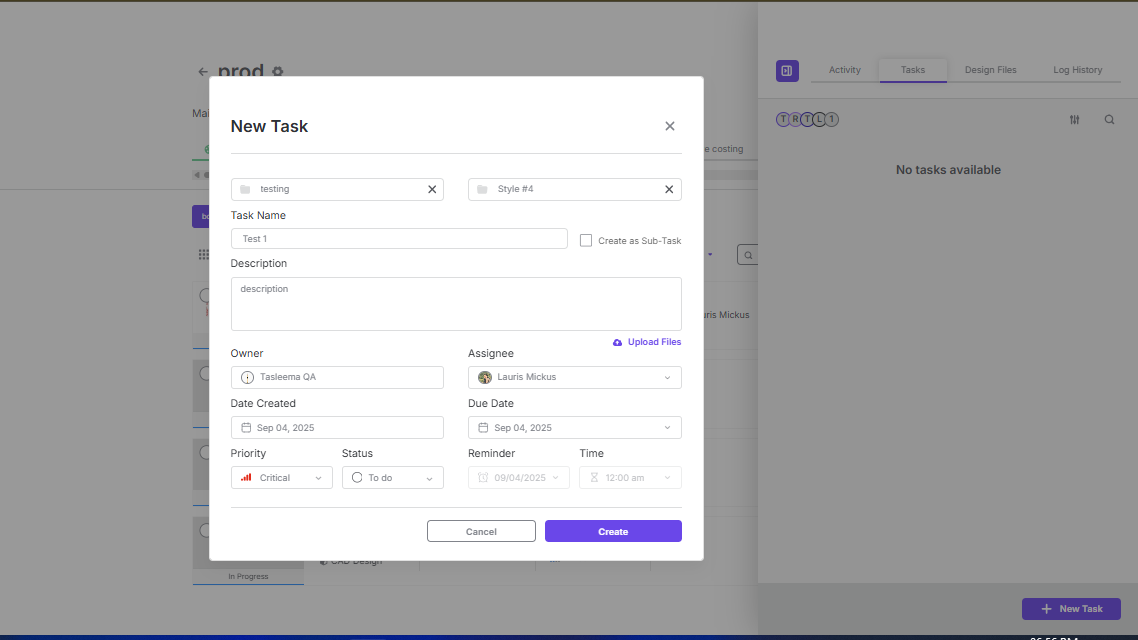The image size is (1138, 640).
Task: Change the Status dropdown from To do
Action: point(392,478)
